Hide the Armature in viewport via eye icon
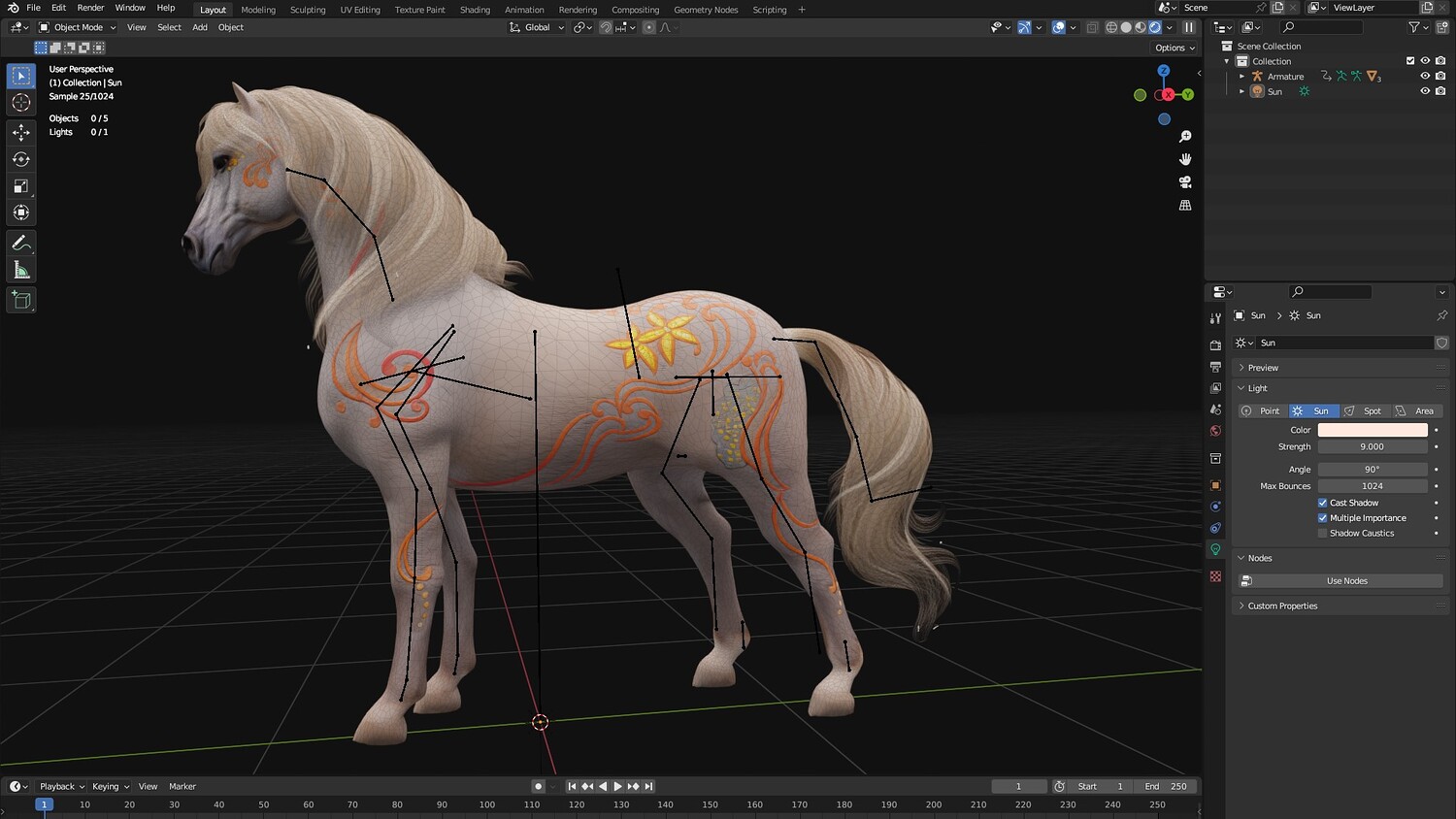 1425,76
